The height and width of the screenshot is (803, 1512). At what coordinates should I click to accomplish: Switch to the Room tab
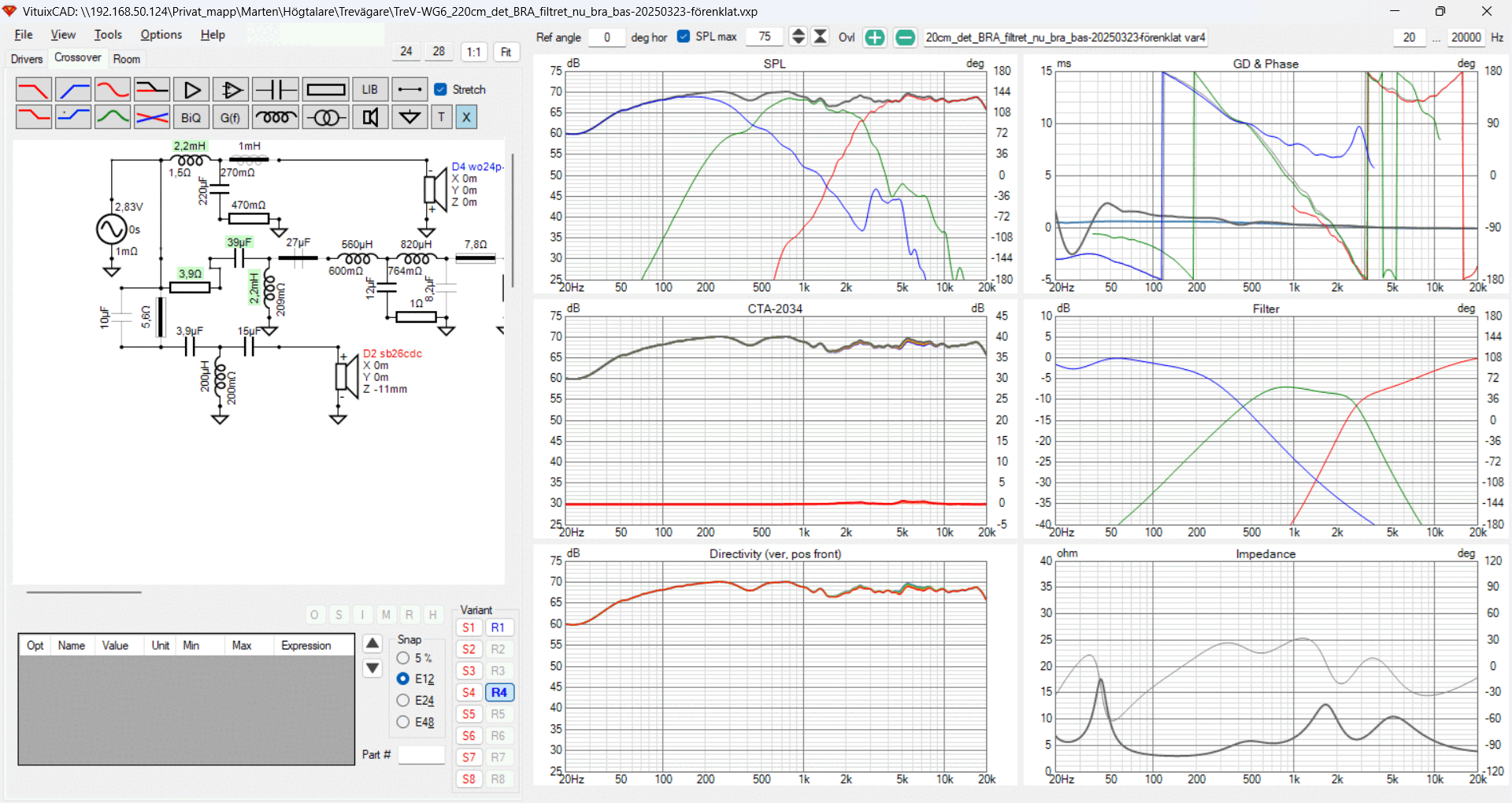coord(126,59)
